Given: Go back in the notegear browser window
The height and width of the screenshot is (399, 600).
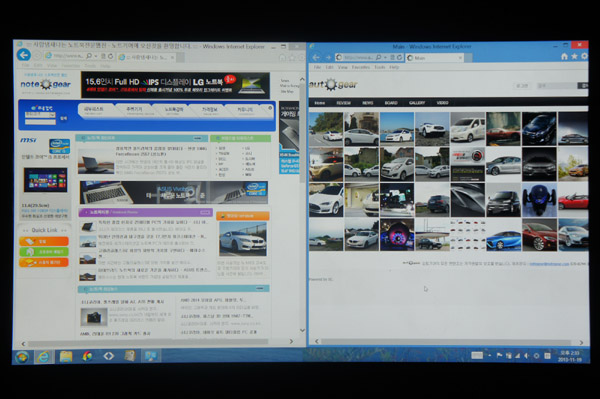Looking at the screenshot, I should coord(24,55).
